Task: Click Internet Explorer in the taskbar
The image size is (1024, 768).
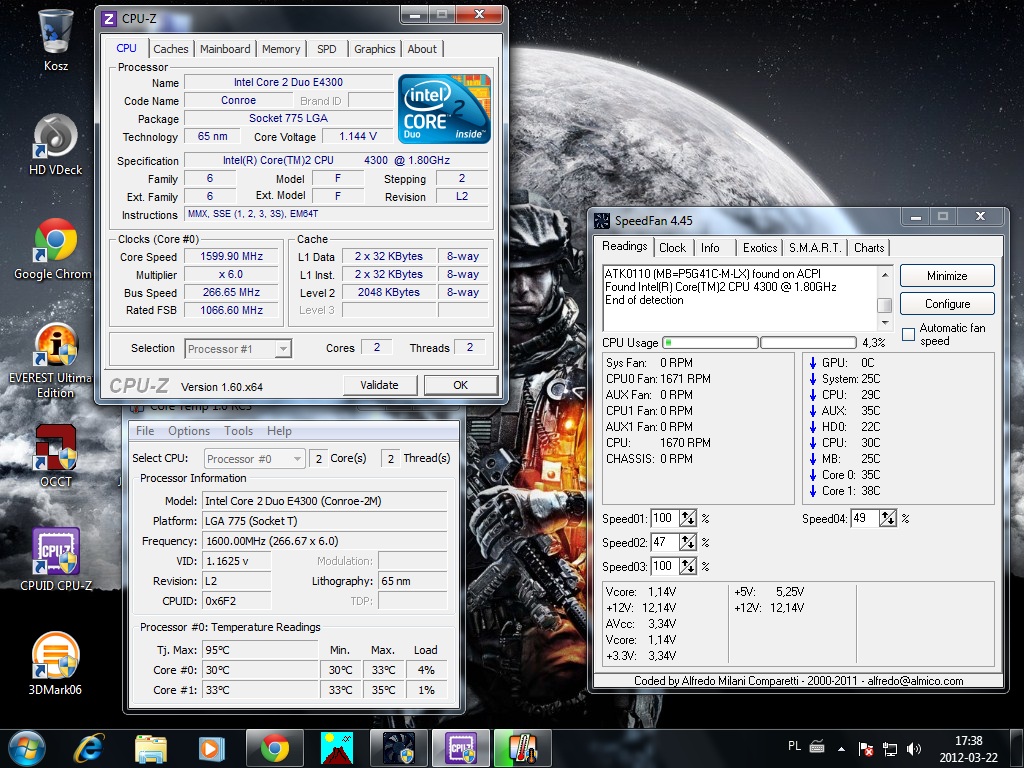Action: 89,747
